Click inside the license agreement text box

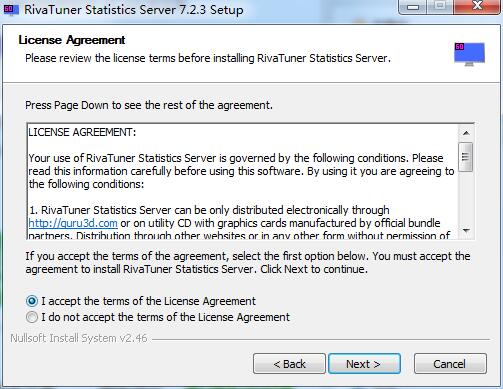point(243,181)
